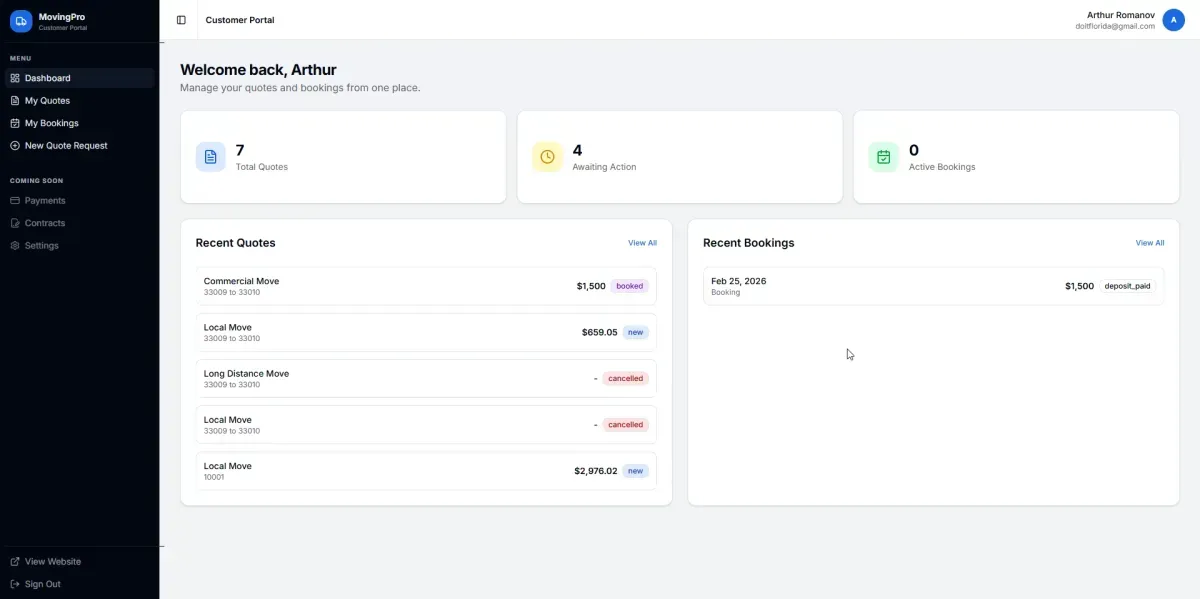The width and height of the screenshot is (1200, 599).
Task: Click the View Website external link icon
Action: [x=15, y=562]
